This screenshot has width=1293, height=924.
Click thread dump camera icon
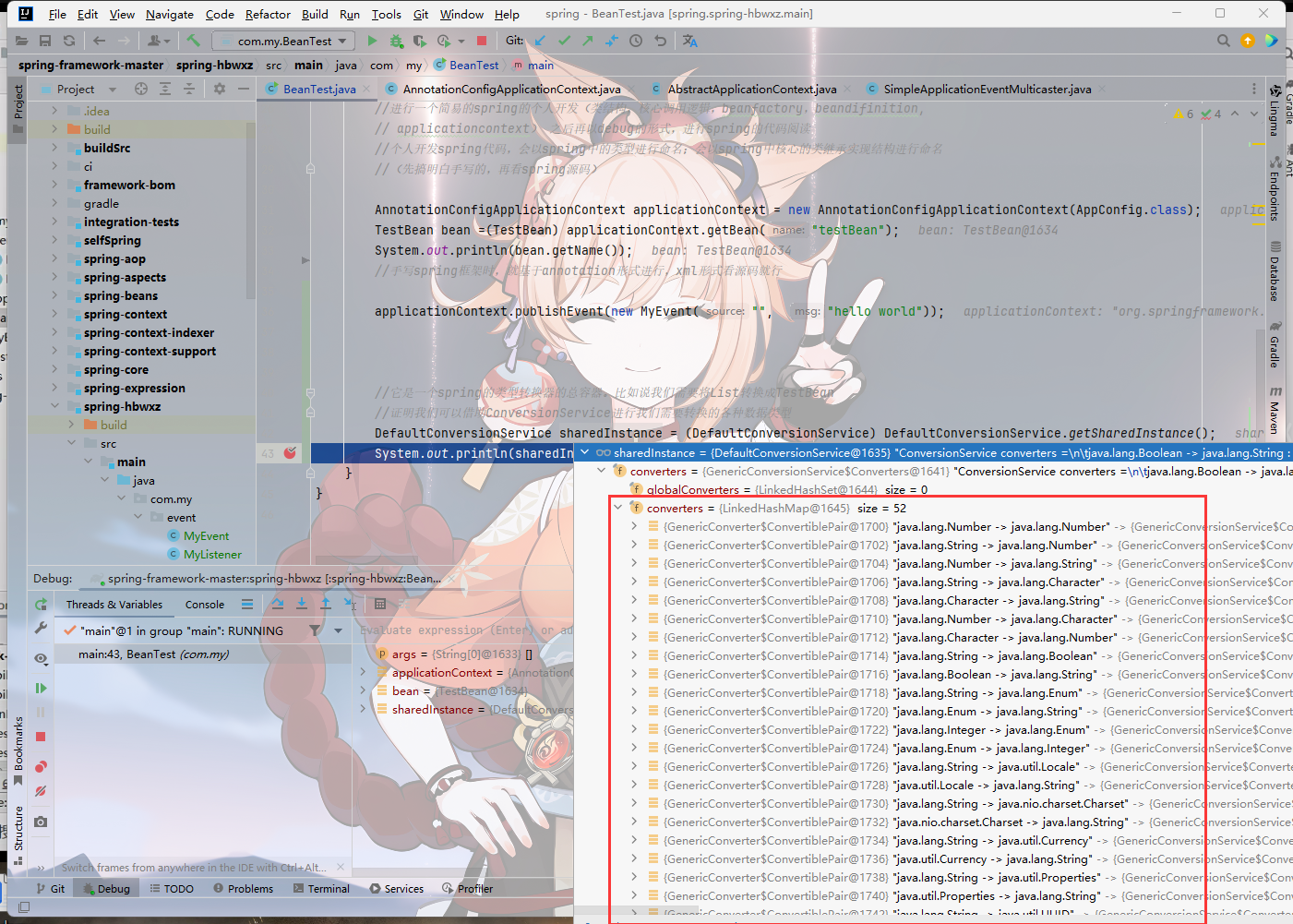41,822
